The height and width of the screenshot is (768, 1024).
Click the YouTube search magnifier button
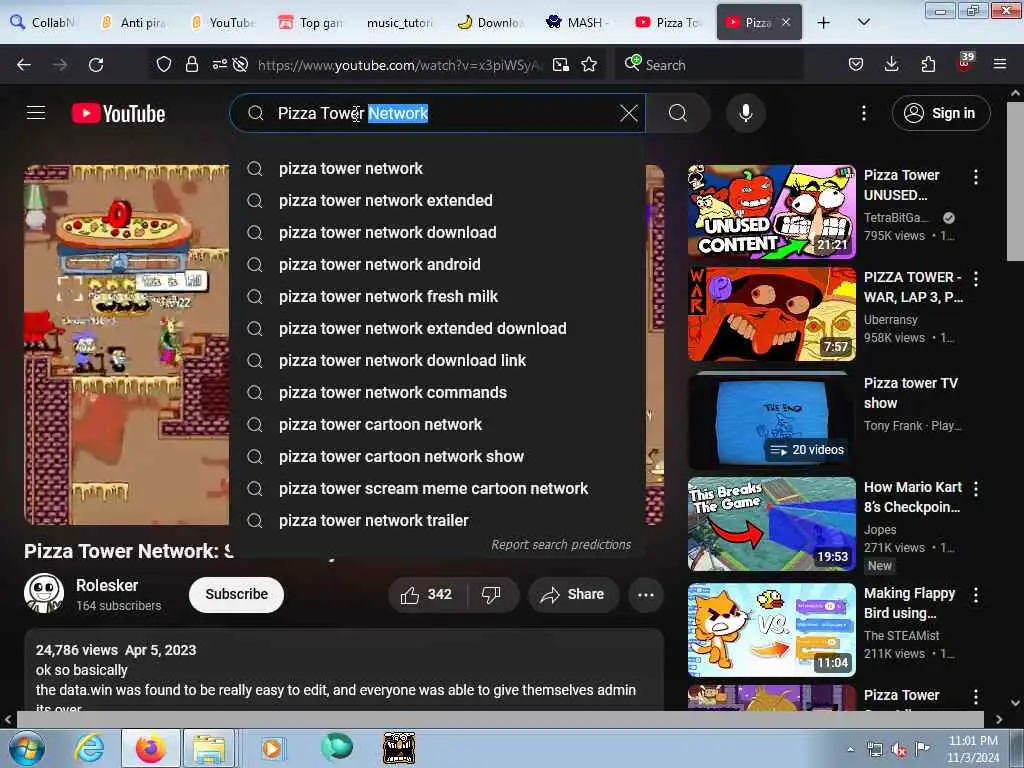coord(678,113)
